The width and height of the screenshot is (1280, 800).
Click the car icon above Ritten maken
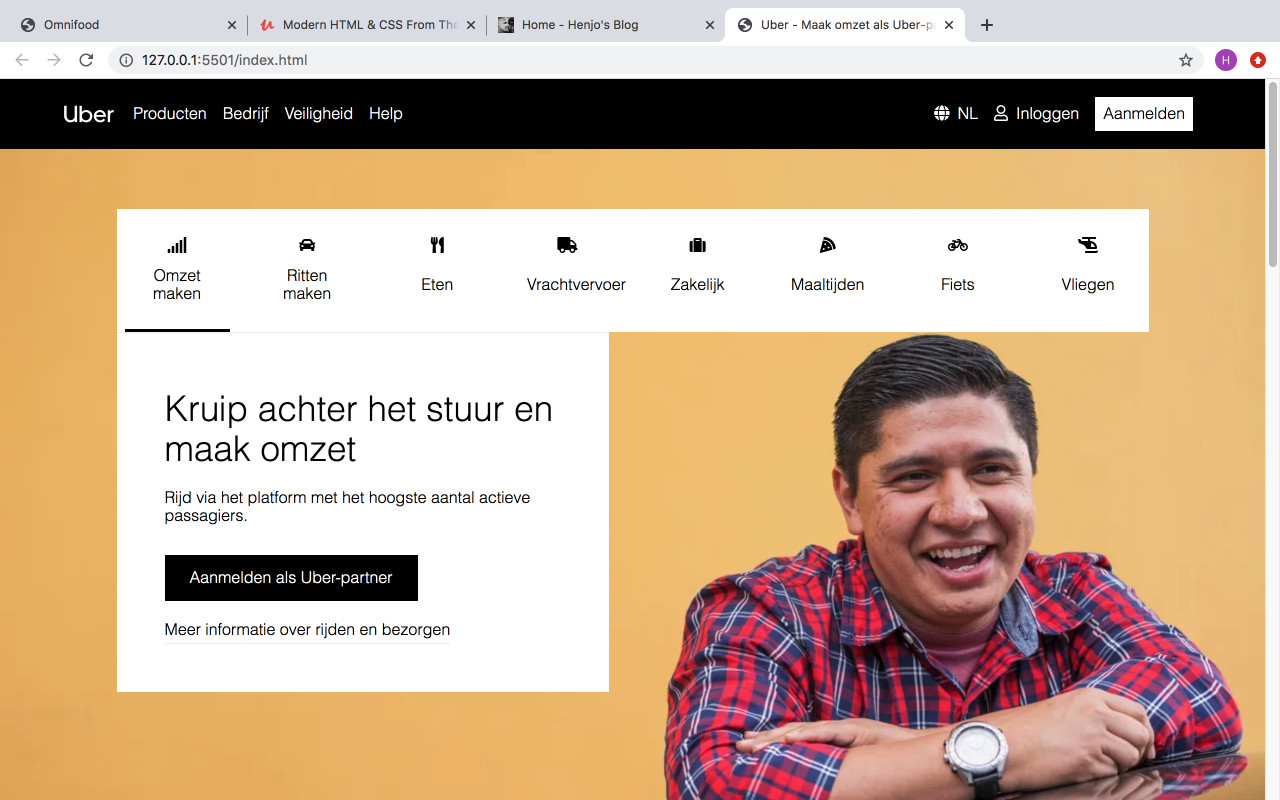(307, 245)
